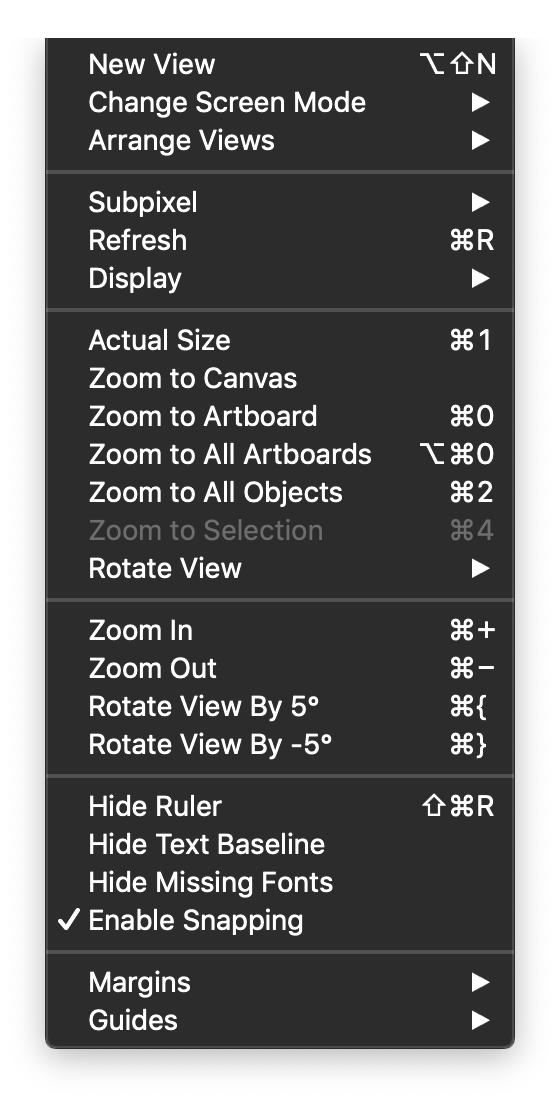Viewport: 560px width, 1102px height.
Task: Expand the Subpixel submenu arrow
Action: point(480,202)
